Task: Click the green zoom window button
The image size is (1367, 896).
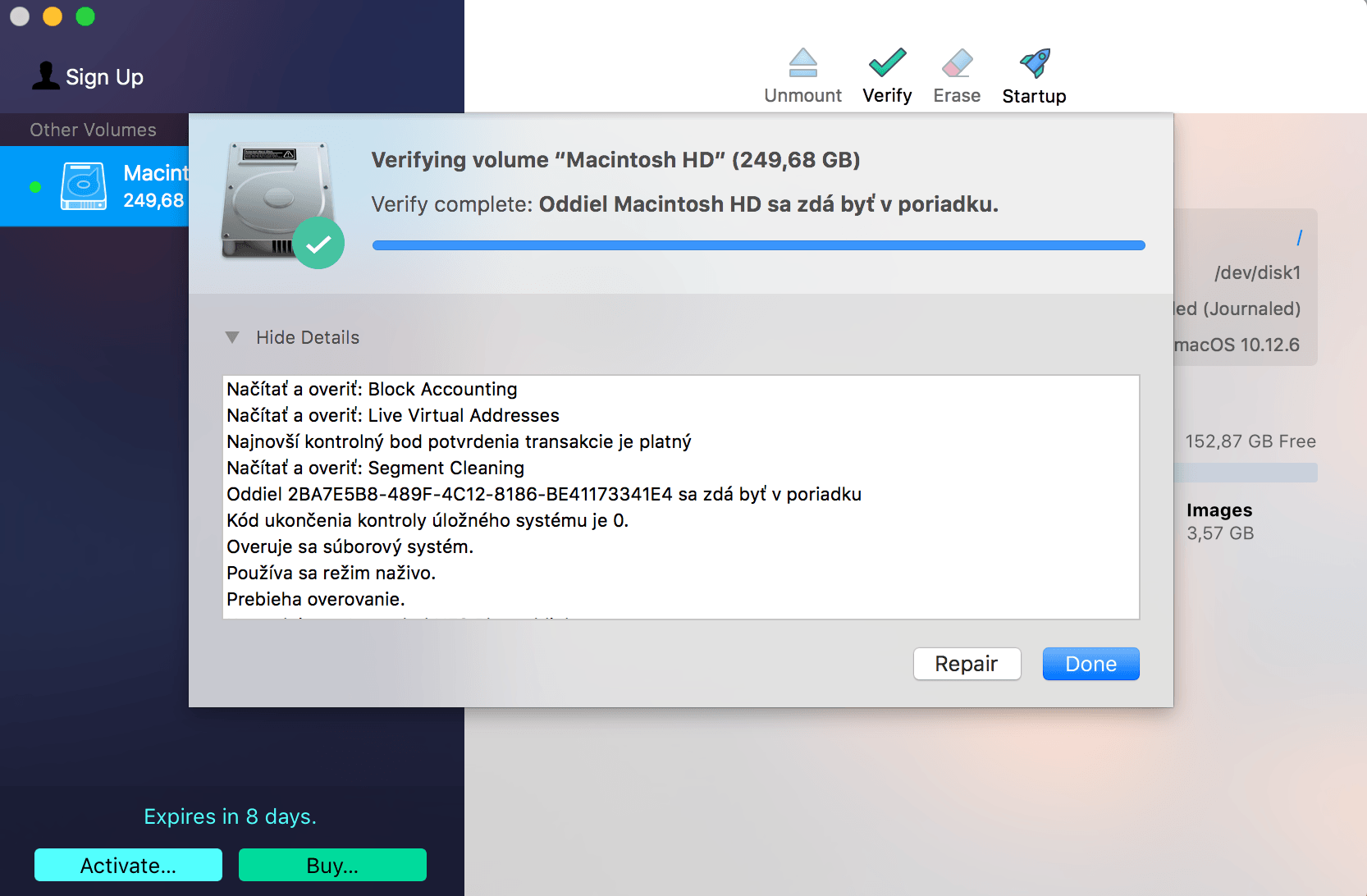Action: coord(85,16)
